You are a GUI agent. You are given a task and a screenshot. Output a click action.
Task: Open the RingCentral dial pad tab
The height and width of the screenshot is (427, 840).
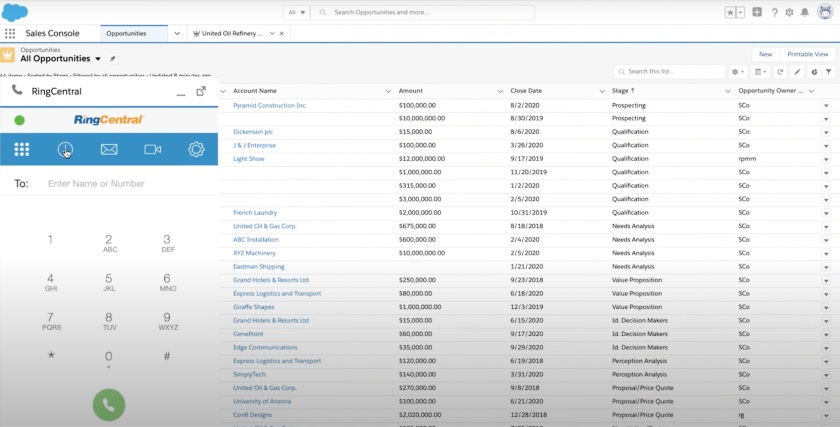point(22,149)
